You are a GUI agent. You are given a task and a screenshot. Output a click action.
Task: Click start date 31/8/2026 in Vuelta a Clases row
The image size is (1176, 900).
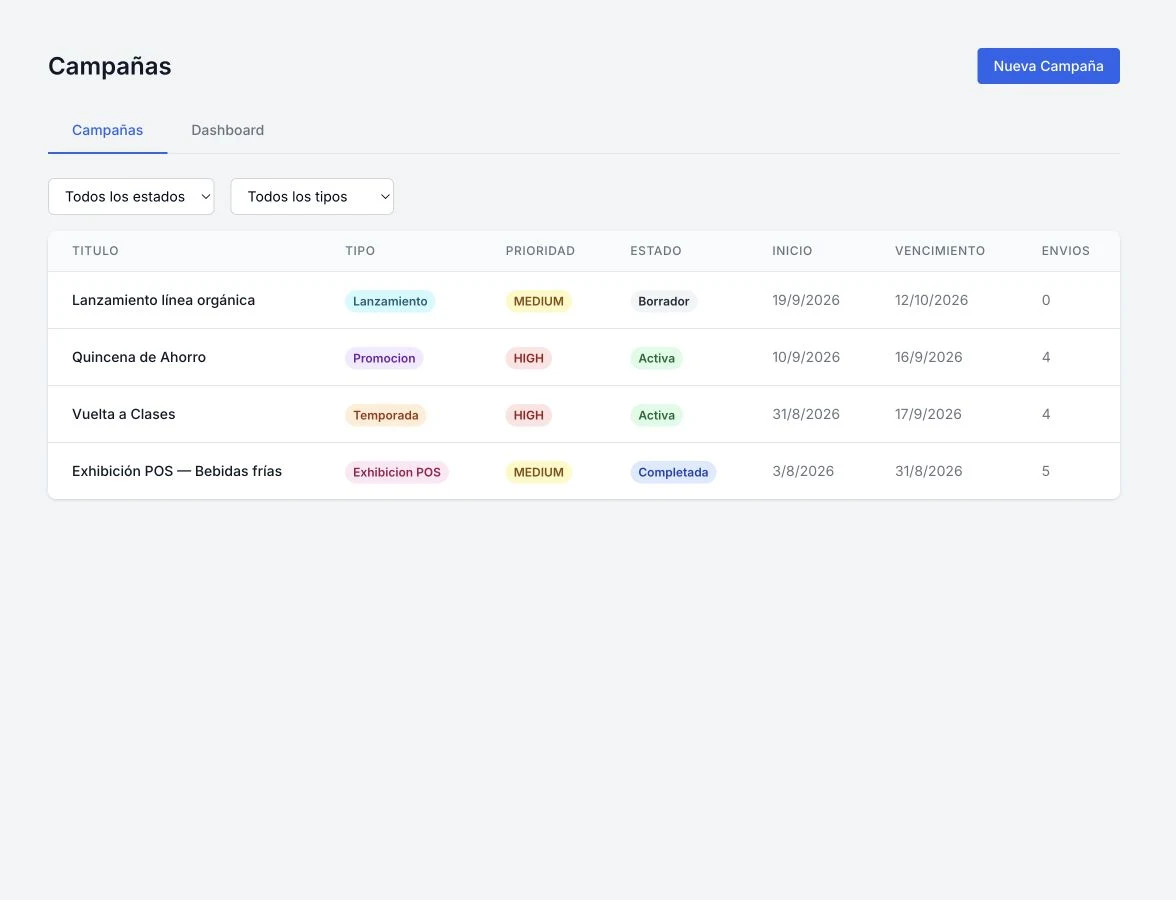point(806,414)
